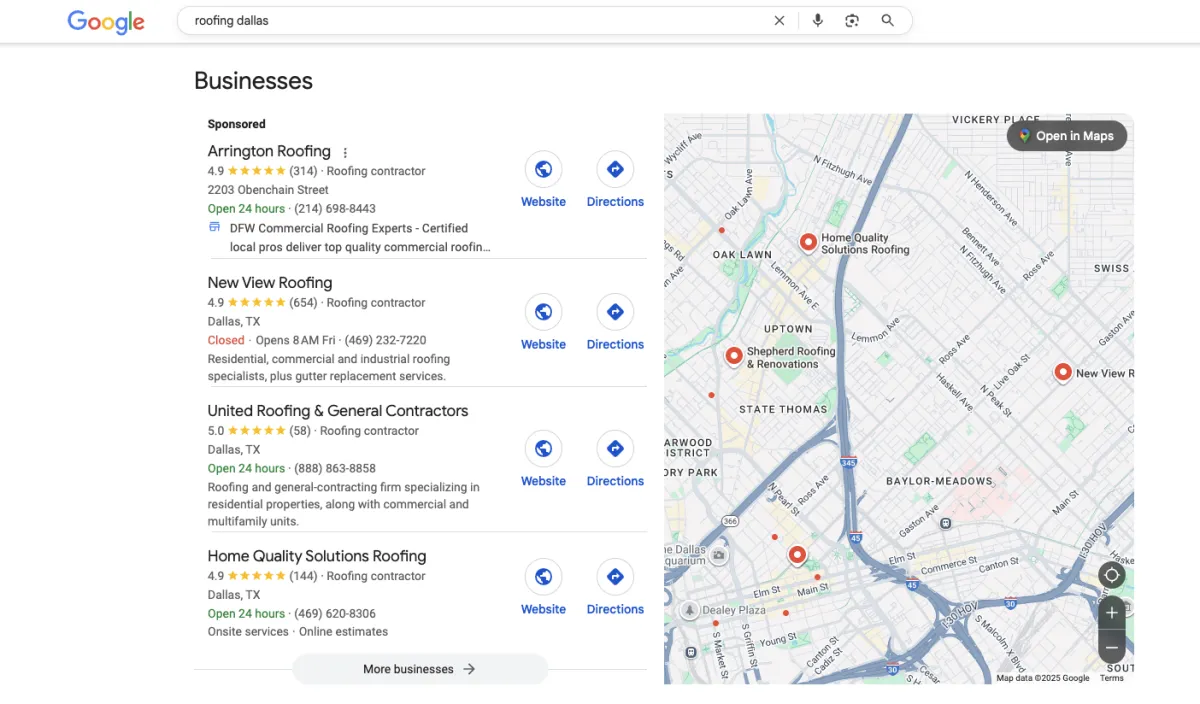Click address 2203 Obenchain Street

tap(268, 190)
